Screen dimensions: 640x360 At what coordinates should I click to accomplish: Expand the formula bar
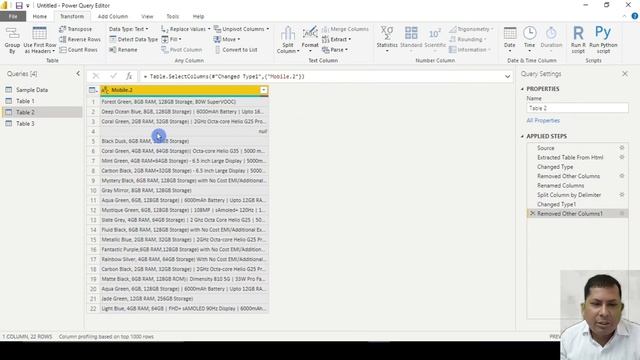(x=507, y=76)
